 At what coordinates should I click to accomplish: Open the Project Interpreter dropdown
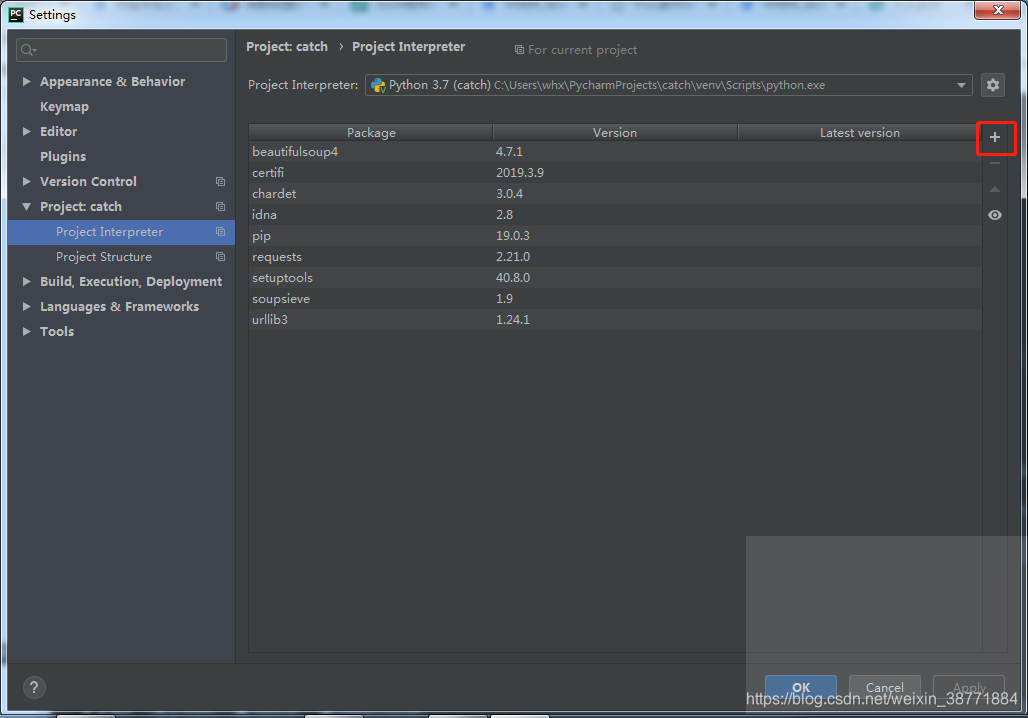668,85
